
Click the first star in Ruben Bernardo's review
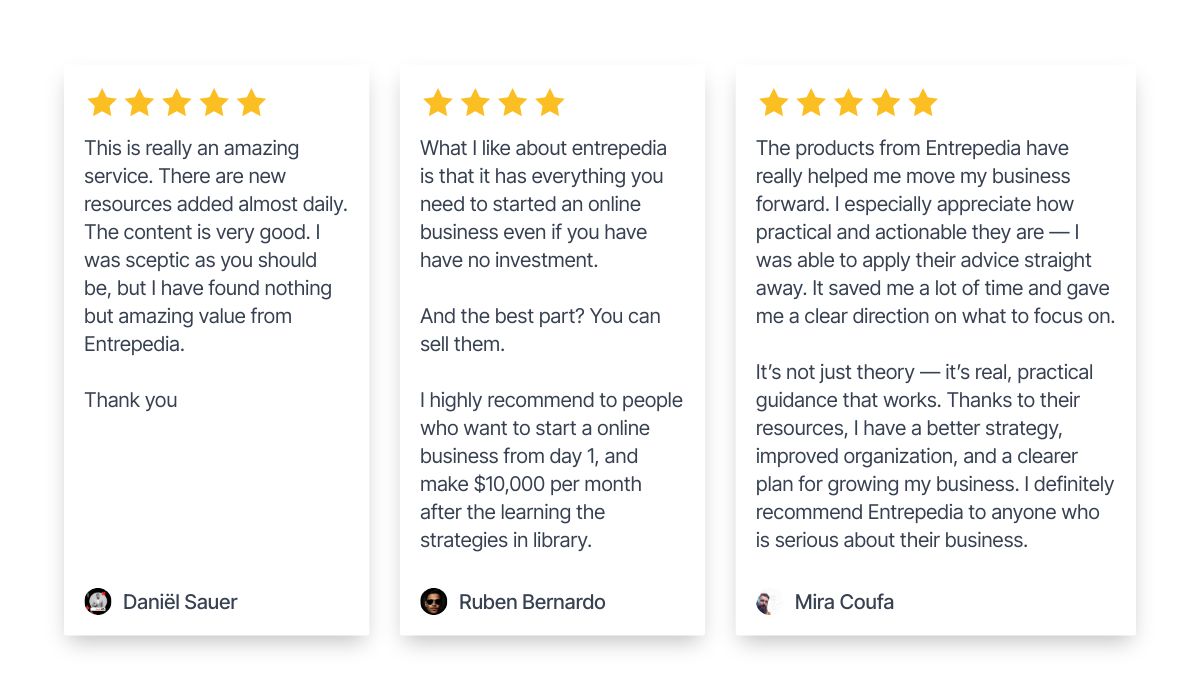[x=438, y=103]
